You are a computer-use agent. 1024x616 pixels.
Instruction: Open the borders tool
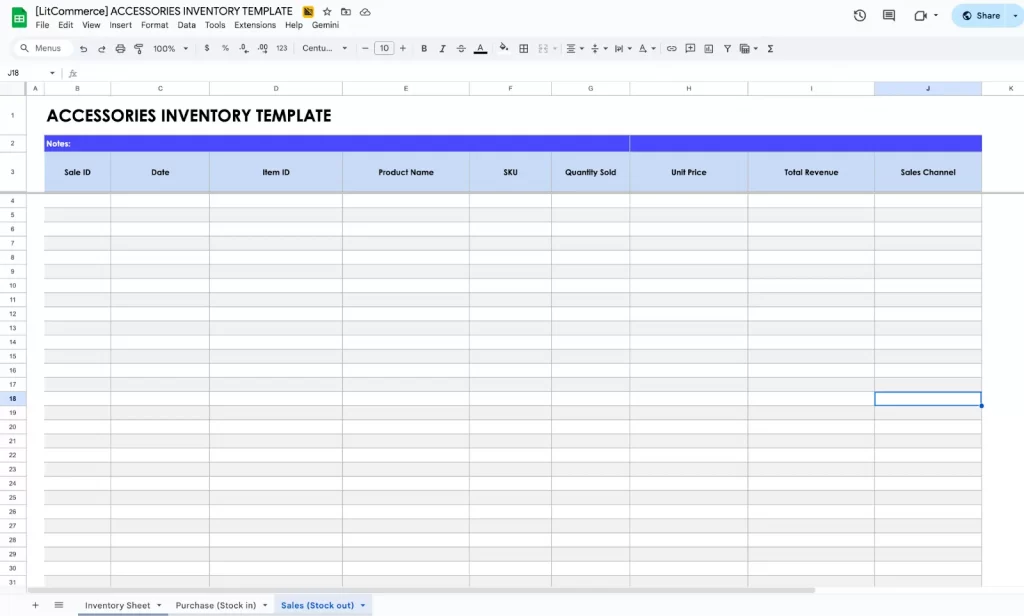click(523, 48)
